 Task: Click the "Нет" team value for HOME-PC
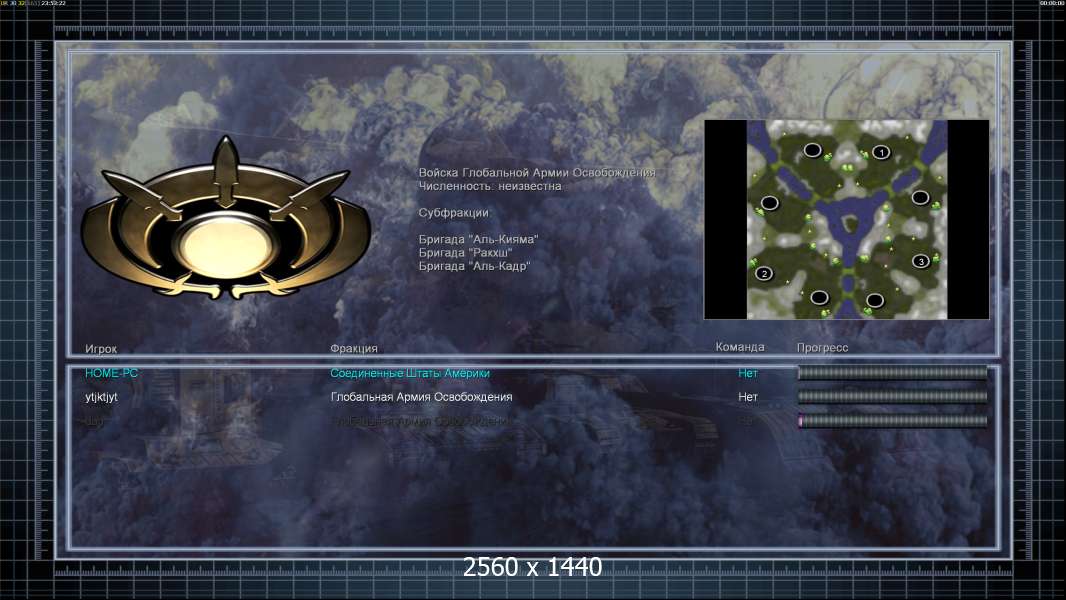click(748, 373)
